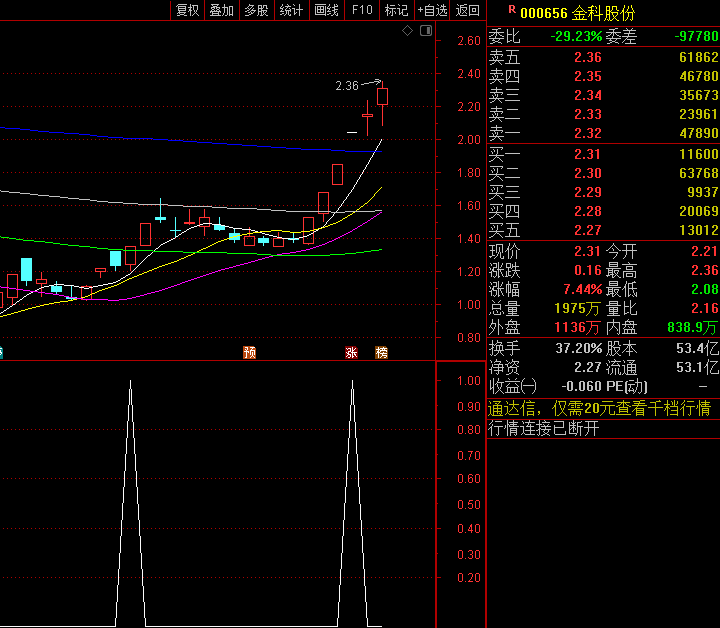Click the 收益(一) -0.060 value
Viewport: 720px width, 628px height.
[581, 387]
